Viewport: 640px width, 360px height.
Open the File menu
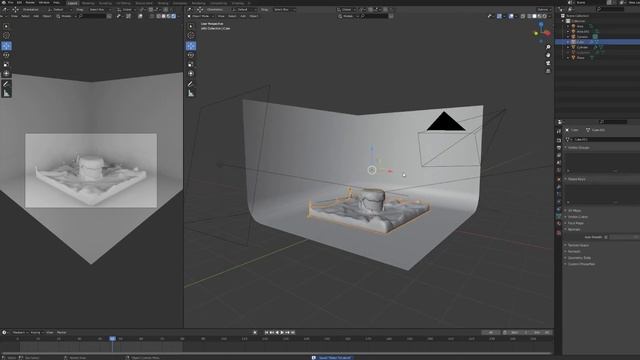pyautogui.click(x=10, y=2)
